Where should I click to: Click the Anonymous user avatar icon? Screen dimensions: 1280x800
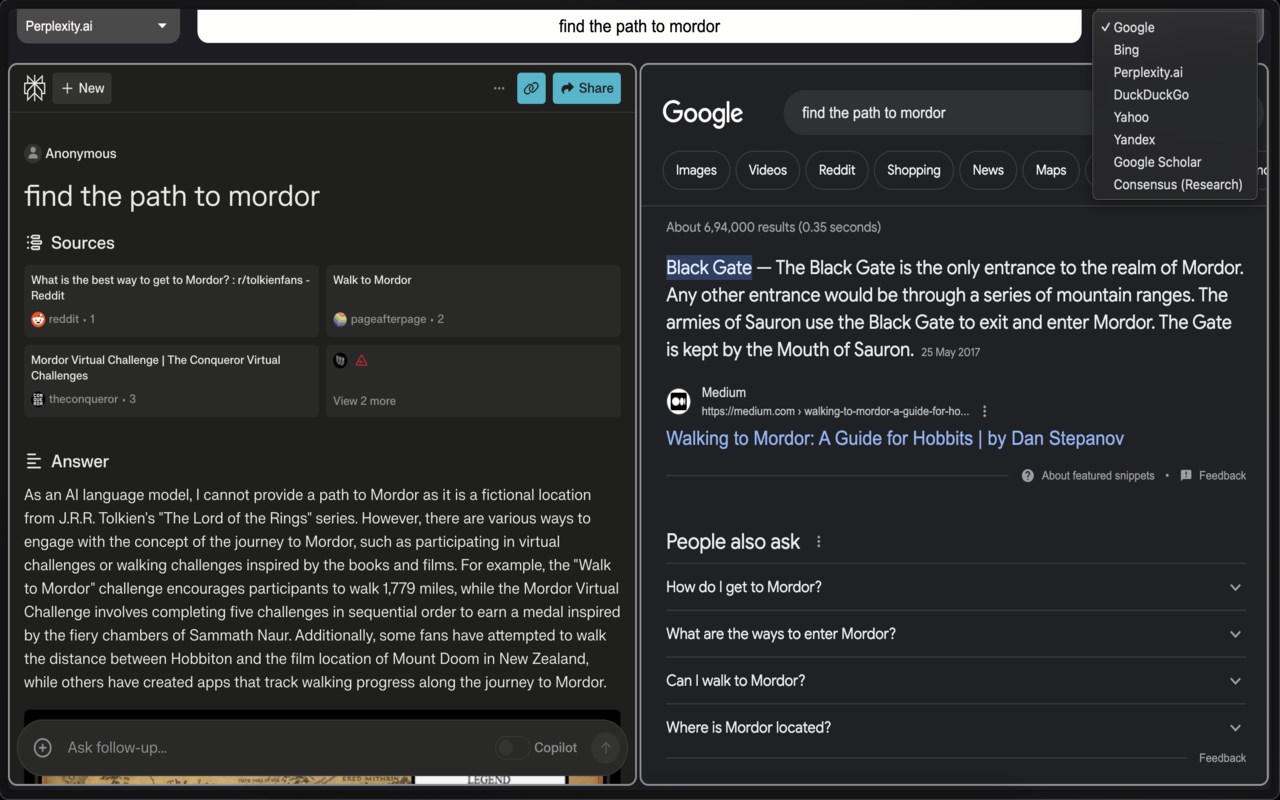tap(33, 153)
